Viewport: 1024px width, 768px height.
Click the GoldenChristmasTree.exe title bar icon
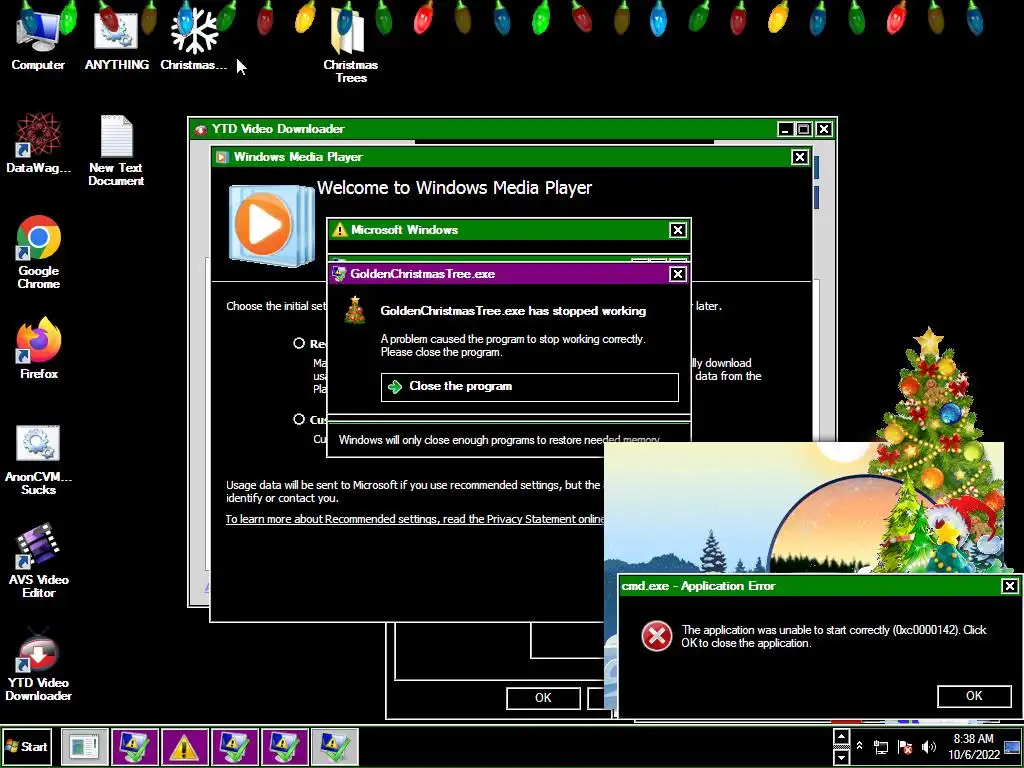(x=338, y=274)
